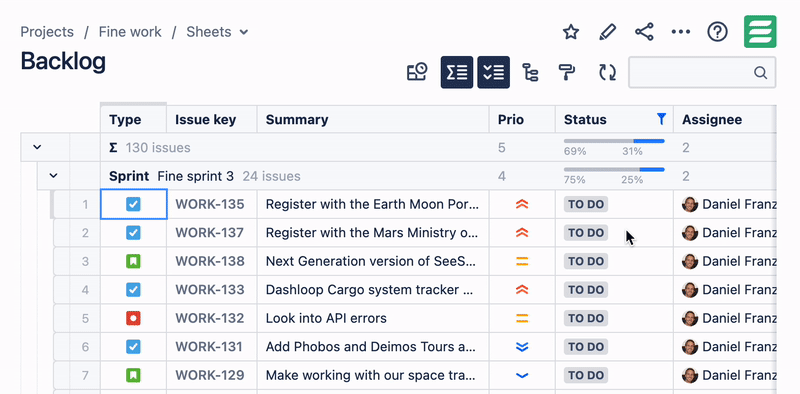Open the board with clock icon
Viewport: 800px width, 394px height.
pos(417,72)
